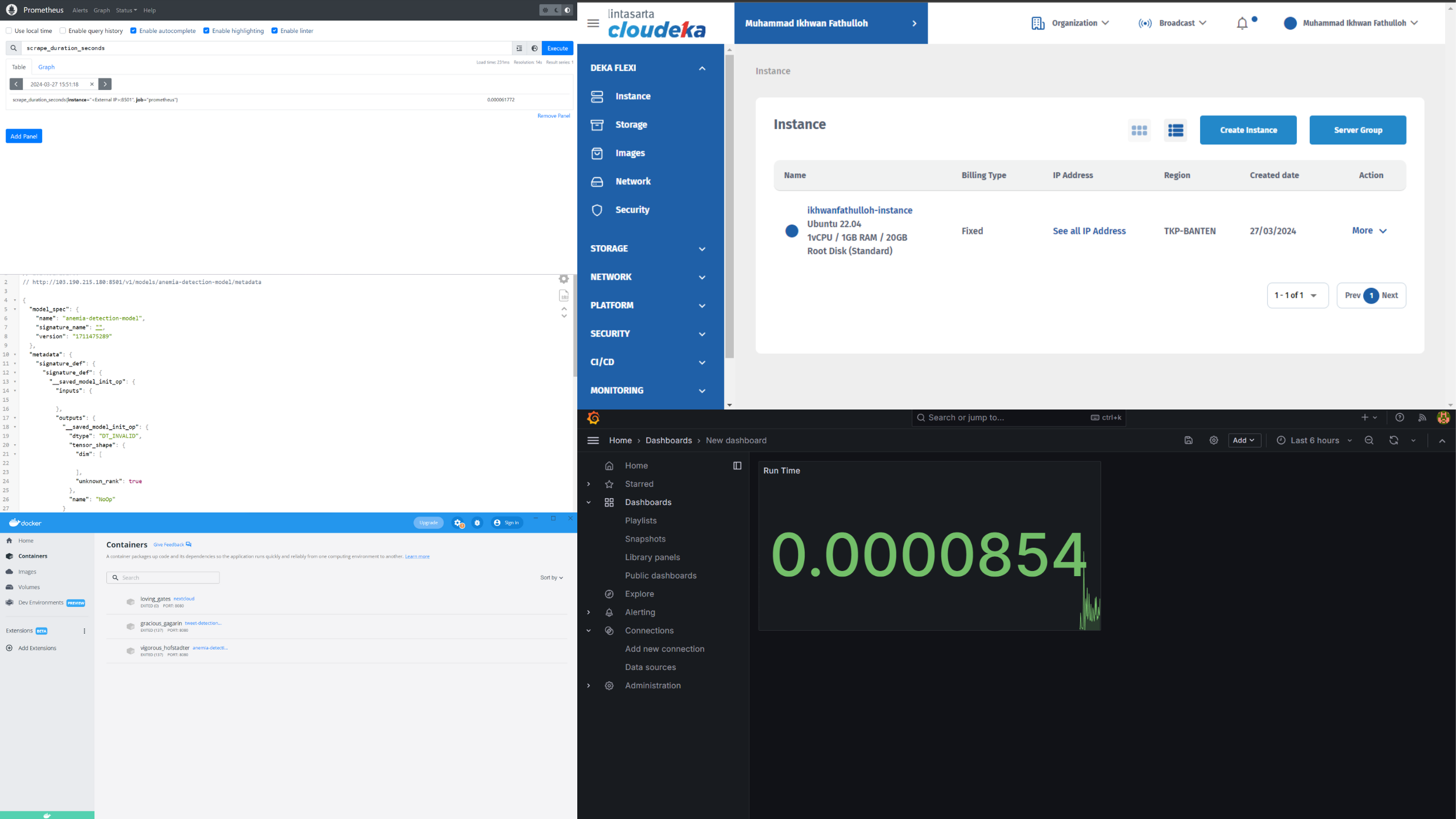Image resolution: width=1456 pixels, height=819 pixels.
Task: Open Grafana dashboard settings gear
Action: (1214, 440)
